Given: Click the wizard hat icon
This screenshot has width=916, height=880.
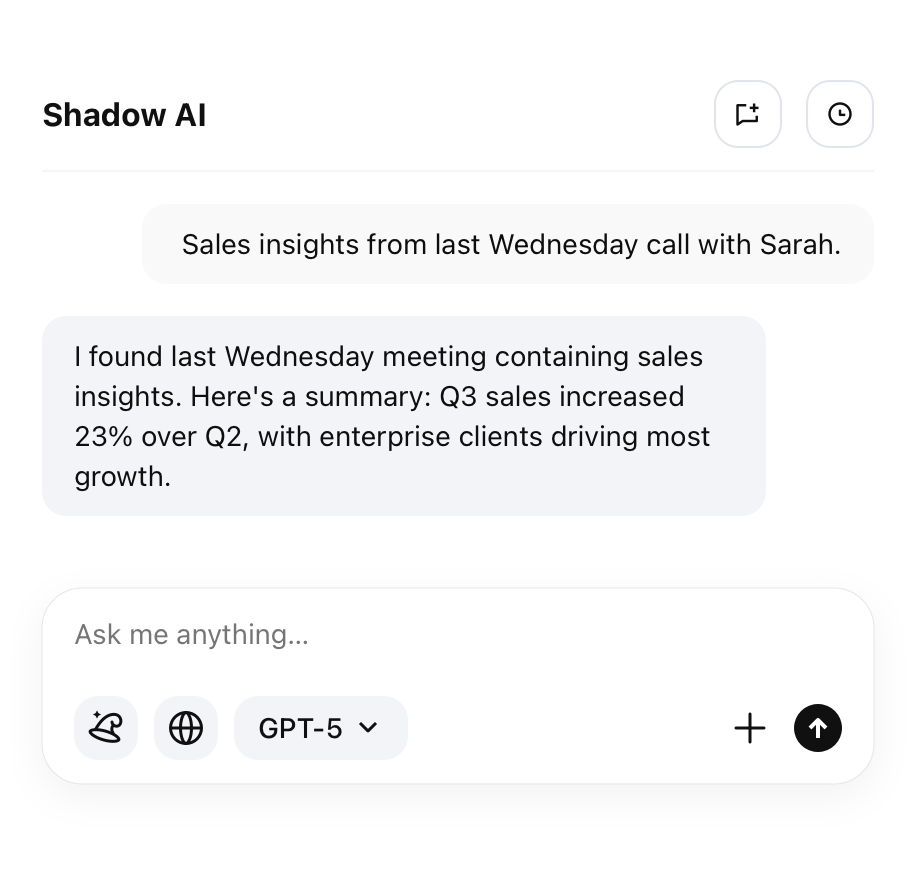Looking at the screenshot, I should tap(106, 728).
